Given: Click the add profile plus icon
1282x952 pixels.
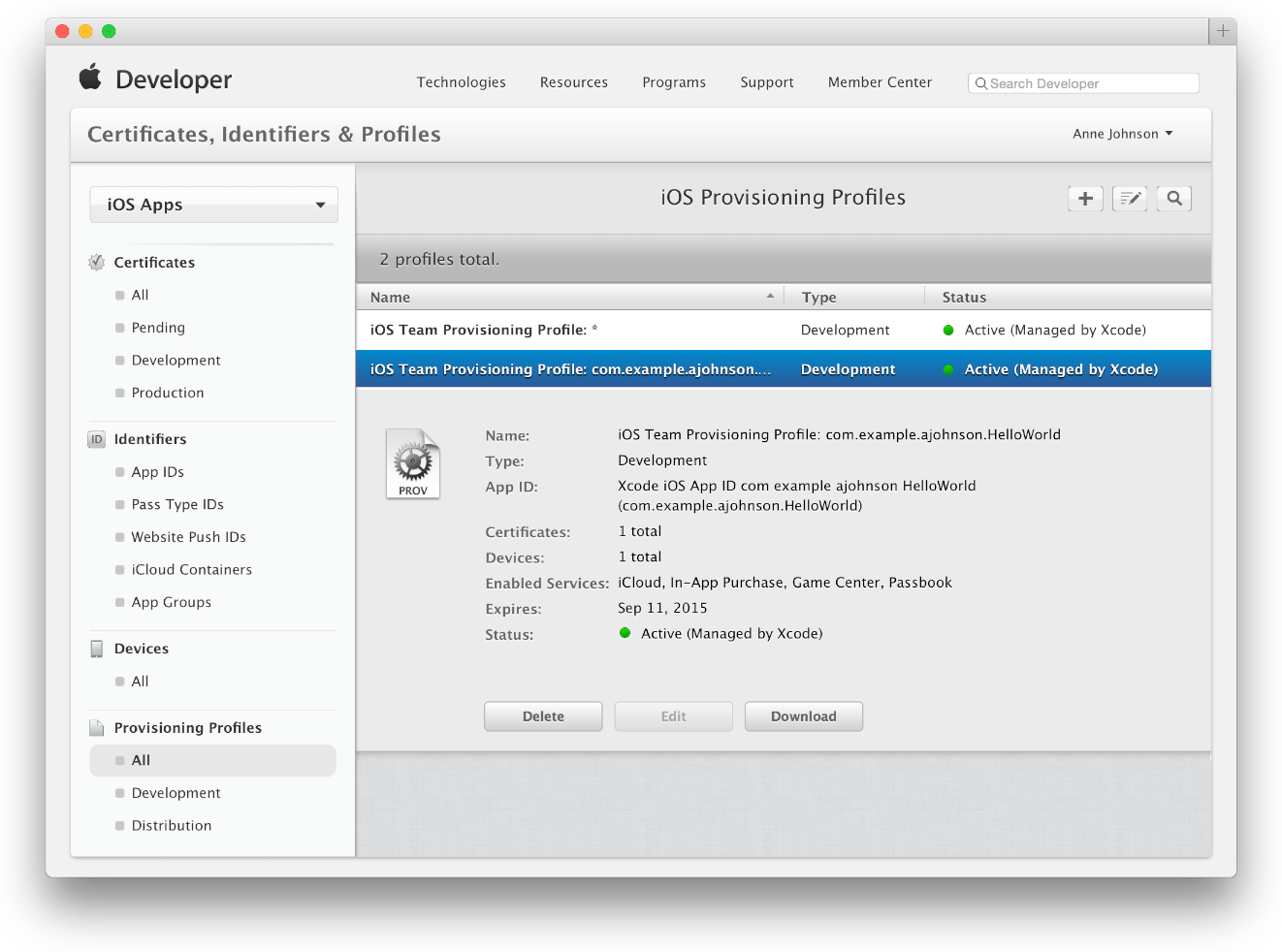Looking at the screenshot, I should 1085,199.
